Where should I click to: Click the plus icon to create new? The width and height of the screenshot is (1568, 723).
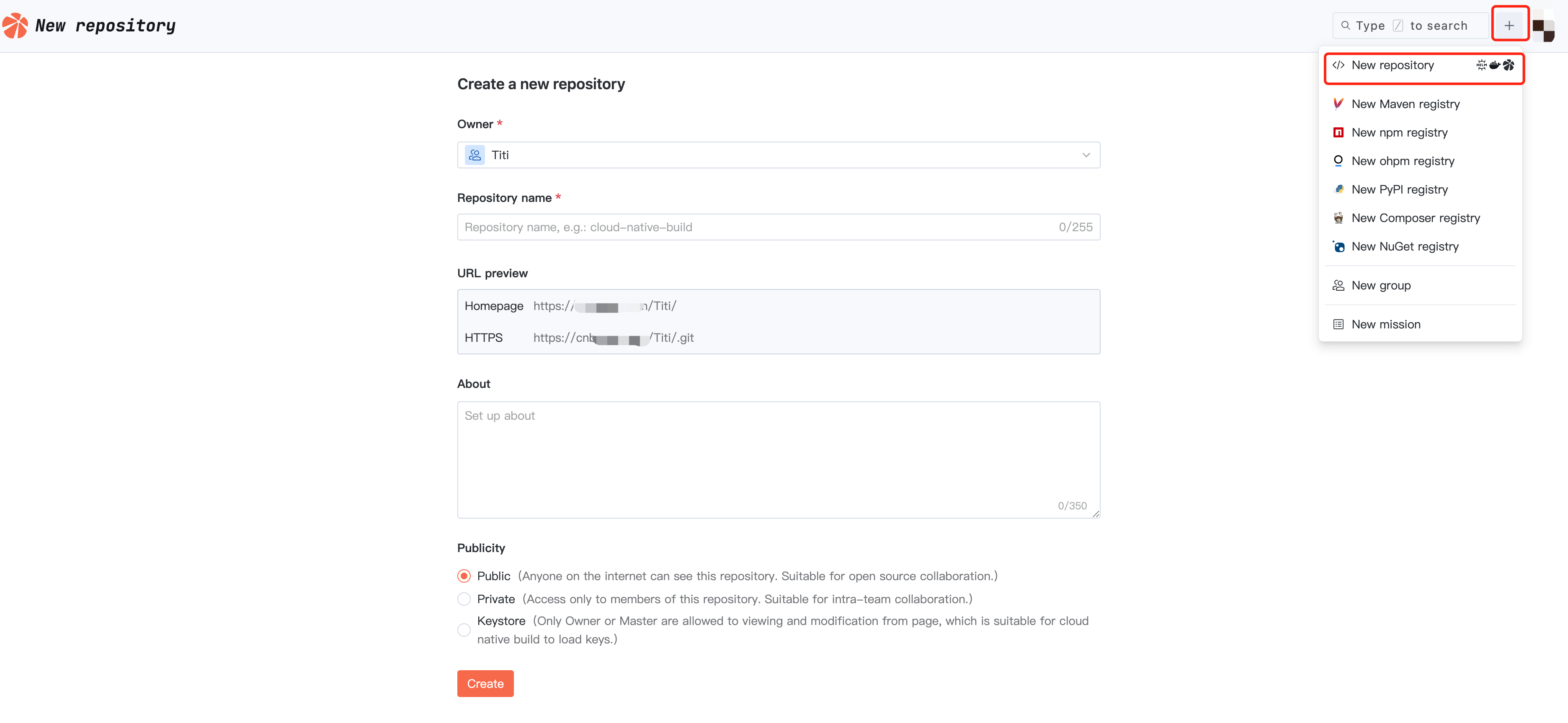point(1509,26)
